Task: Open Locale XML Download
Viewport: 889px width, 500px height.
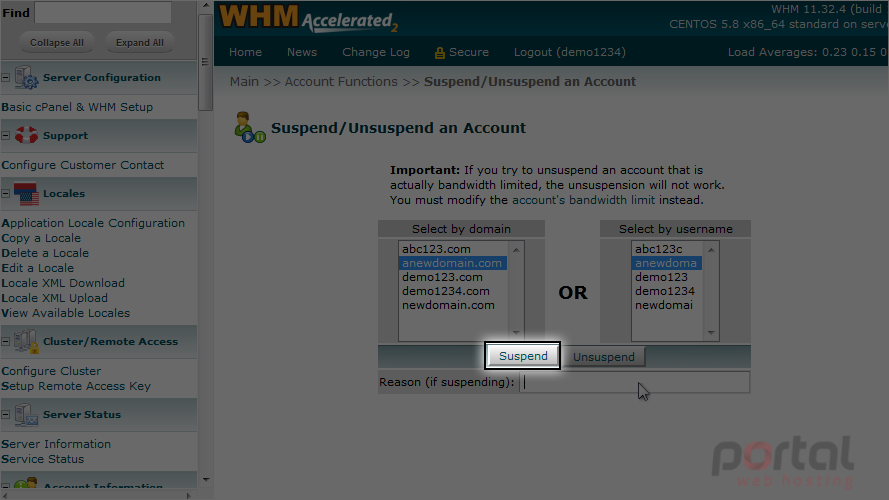Action: pyautogui.click(x=63, y=283)
